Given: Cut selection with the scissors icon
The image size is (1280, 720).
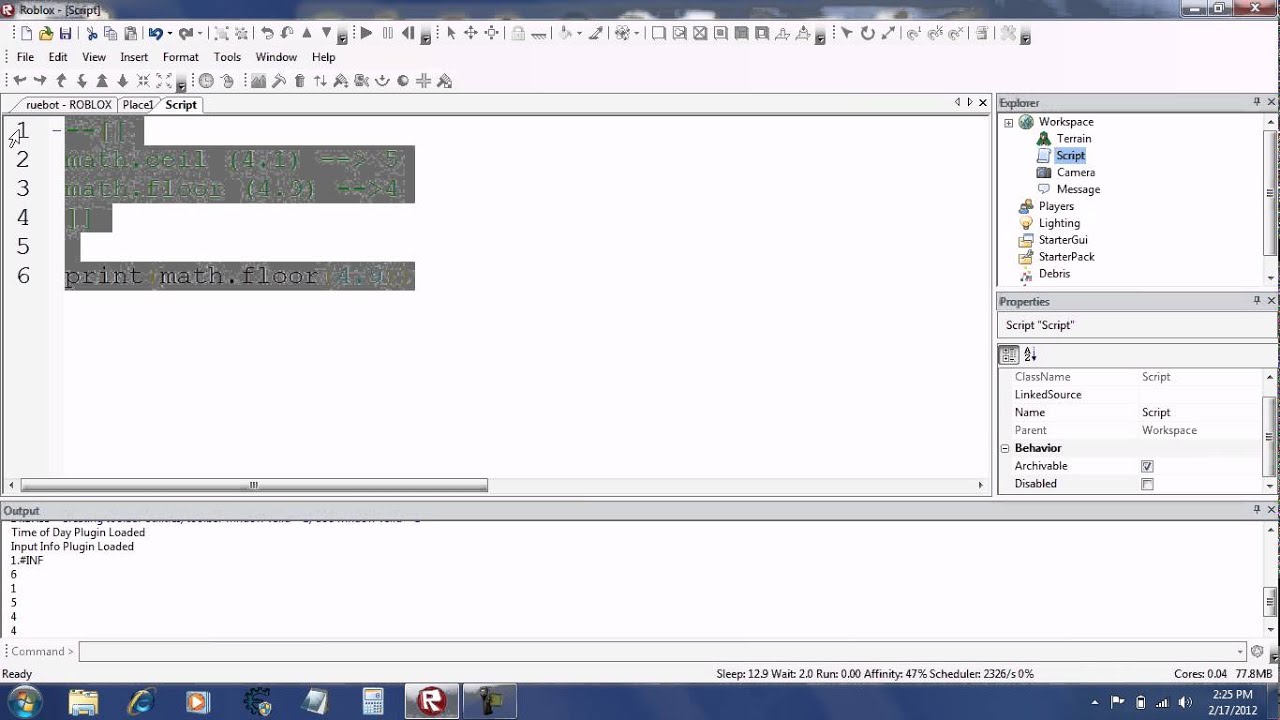Looking at the screenshot, I should (x=91, y=33).
